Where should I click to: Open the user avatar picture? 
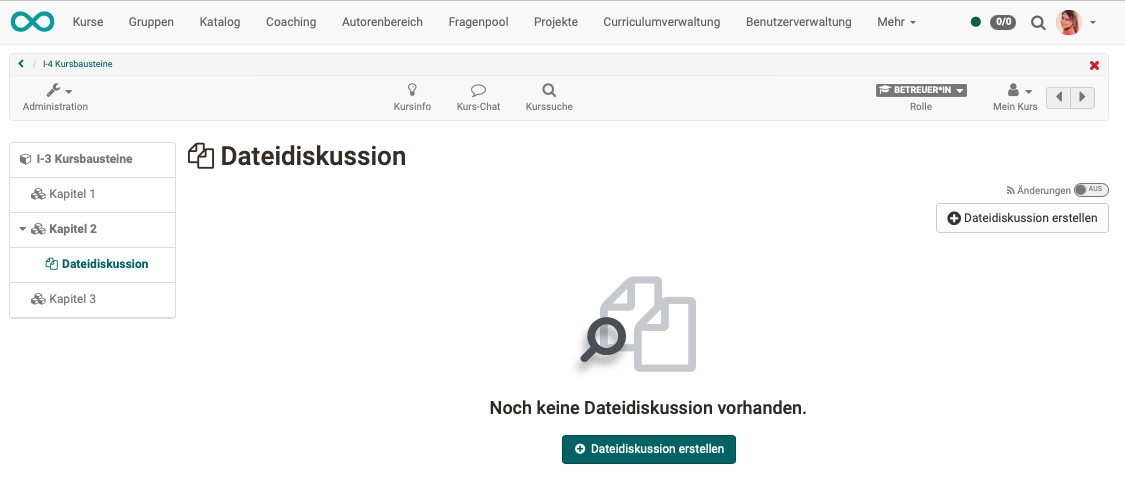coord(1069,22)
